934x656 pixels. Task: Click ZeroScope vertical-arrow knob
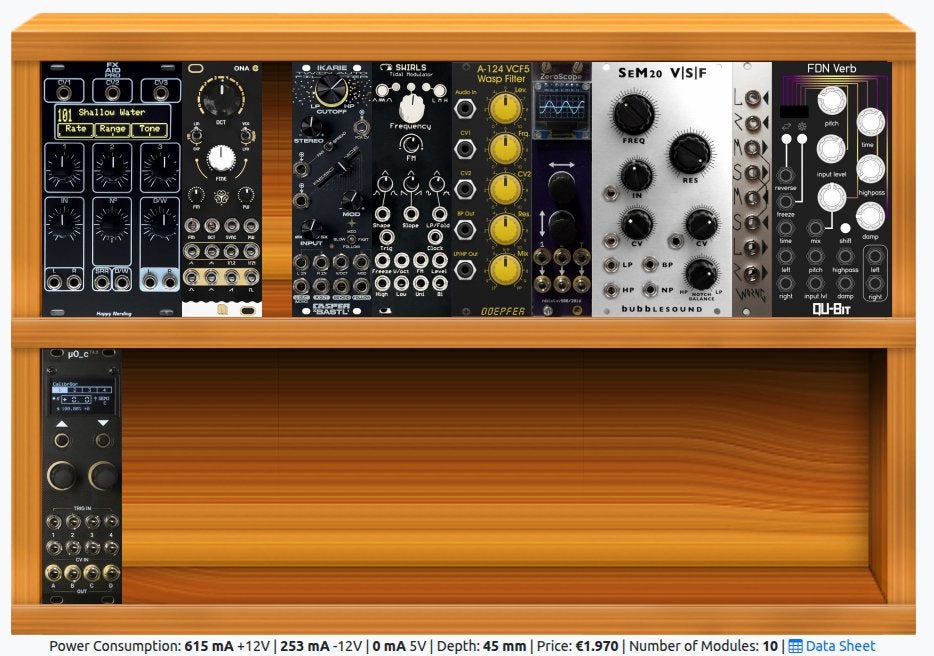(x=562, y=224)
